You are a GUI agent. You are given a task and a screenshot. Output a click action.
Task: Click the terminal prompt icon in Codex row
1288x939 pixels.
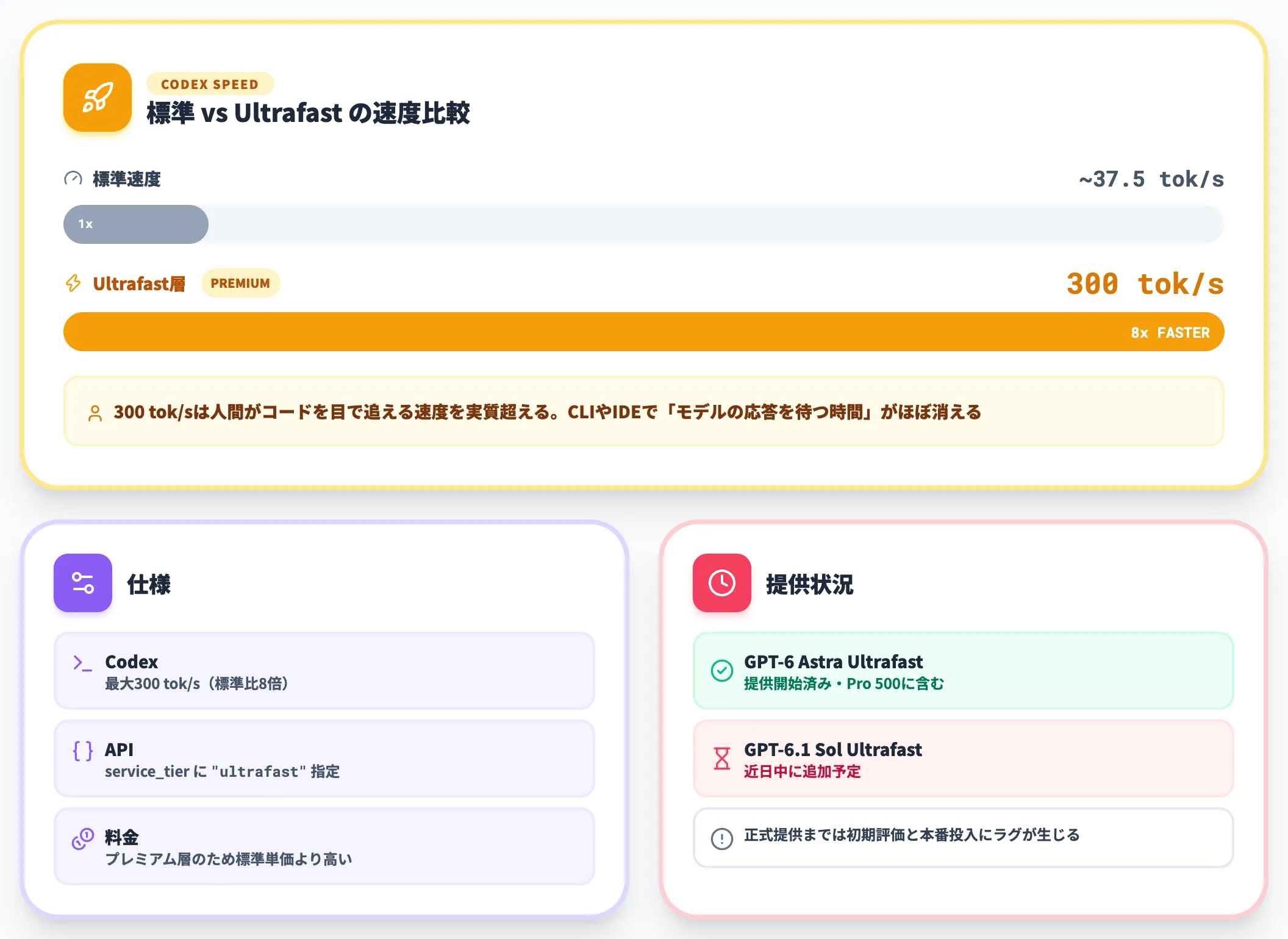[82, 663]
